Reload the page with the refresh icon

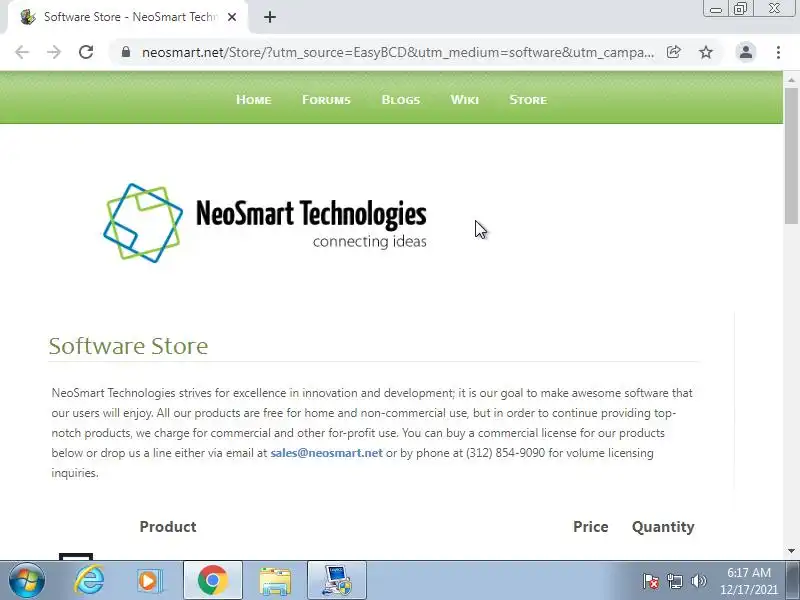(x=86, y=52)
